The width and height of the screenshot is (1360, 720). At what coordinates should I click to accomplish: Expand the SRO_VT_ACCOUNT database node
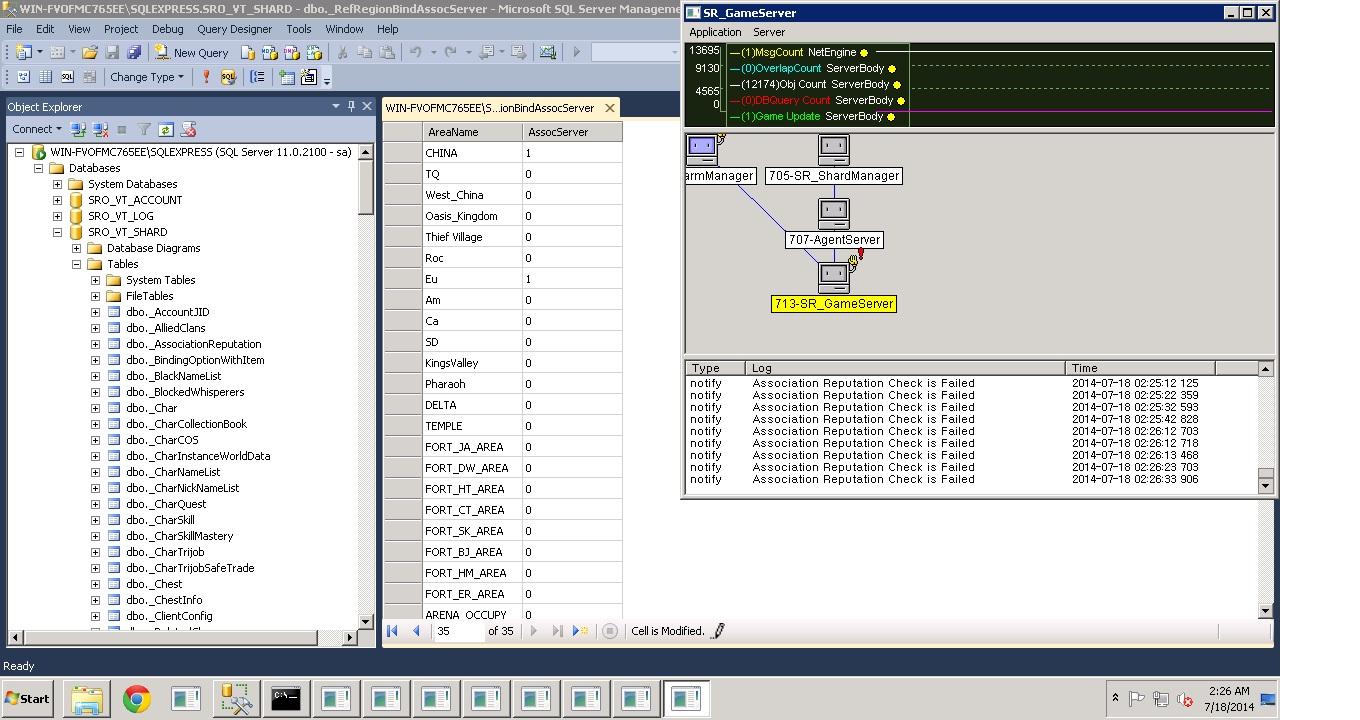[57, 200]
